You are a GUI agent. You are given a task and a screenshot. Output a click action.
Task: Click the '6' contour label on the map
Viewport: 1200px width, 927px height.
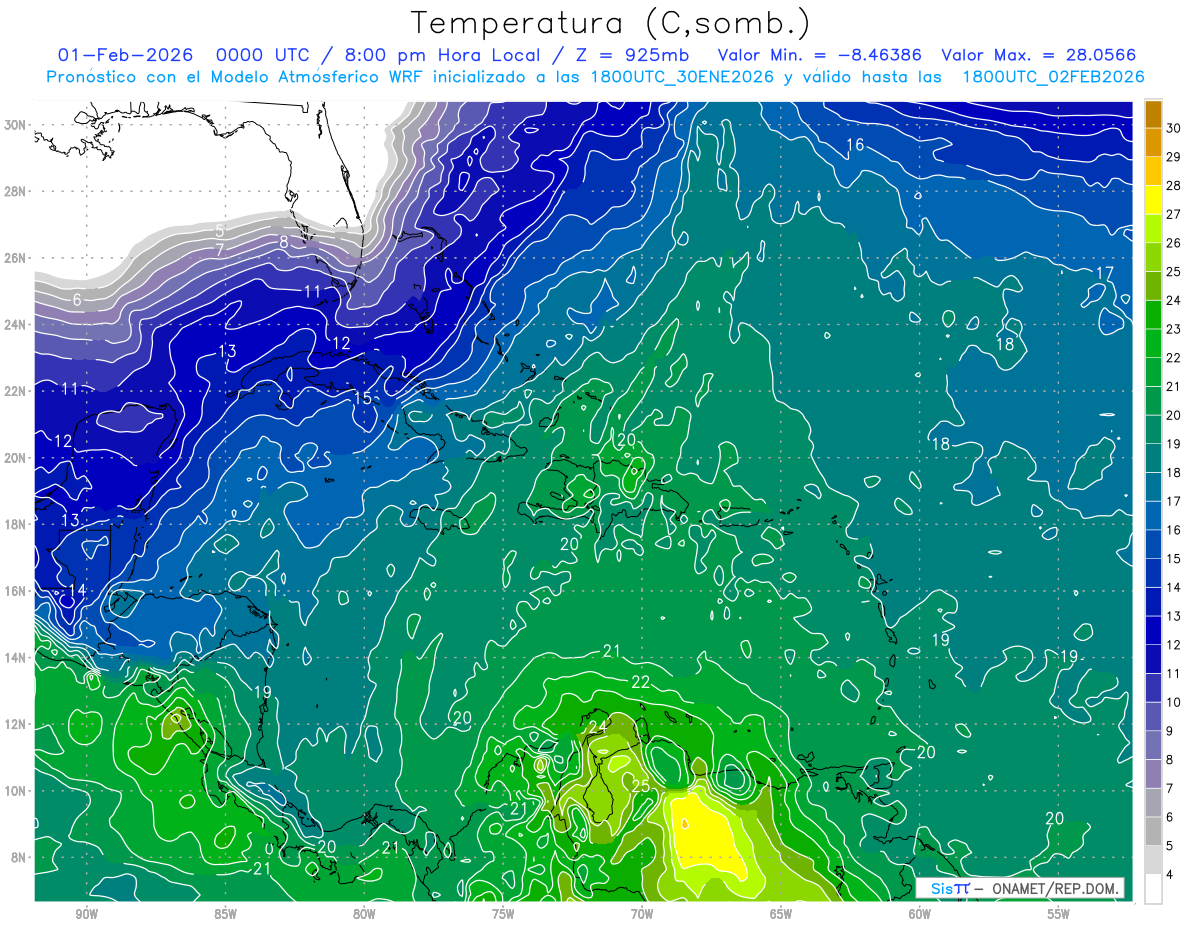tap(77, 300)
